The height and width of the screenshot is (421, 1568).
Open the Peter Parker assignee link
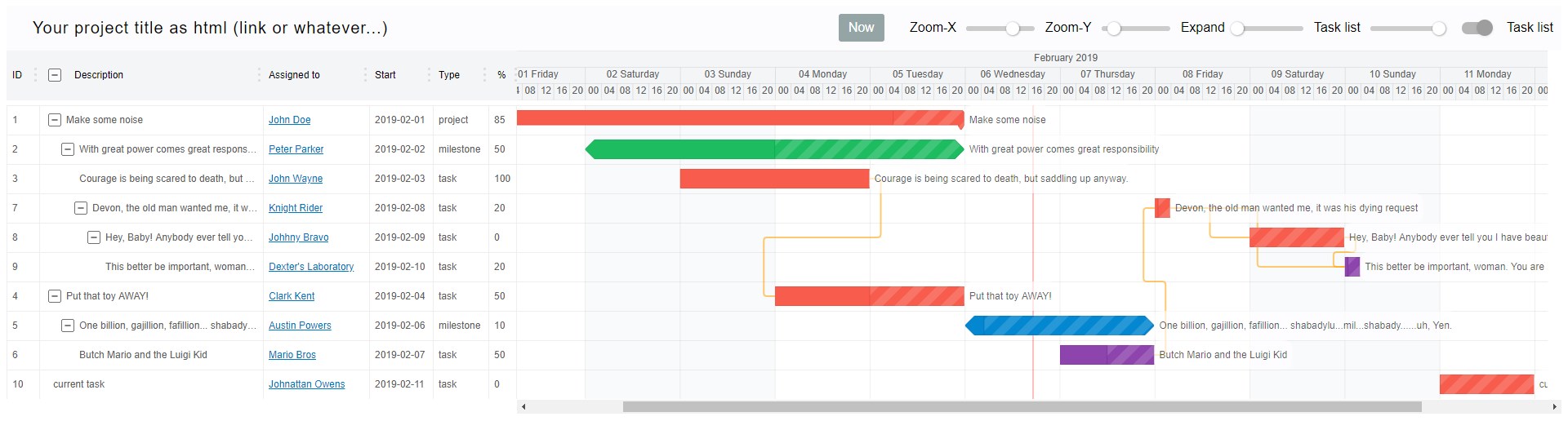[296, 149]
